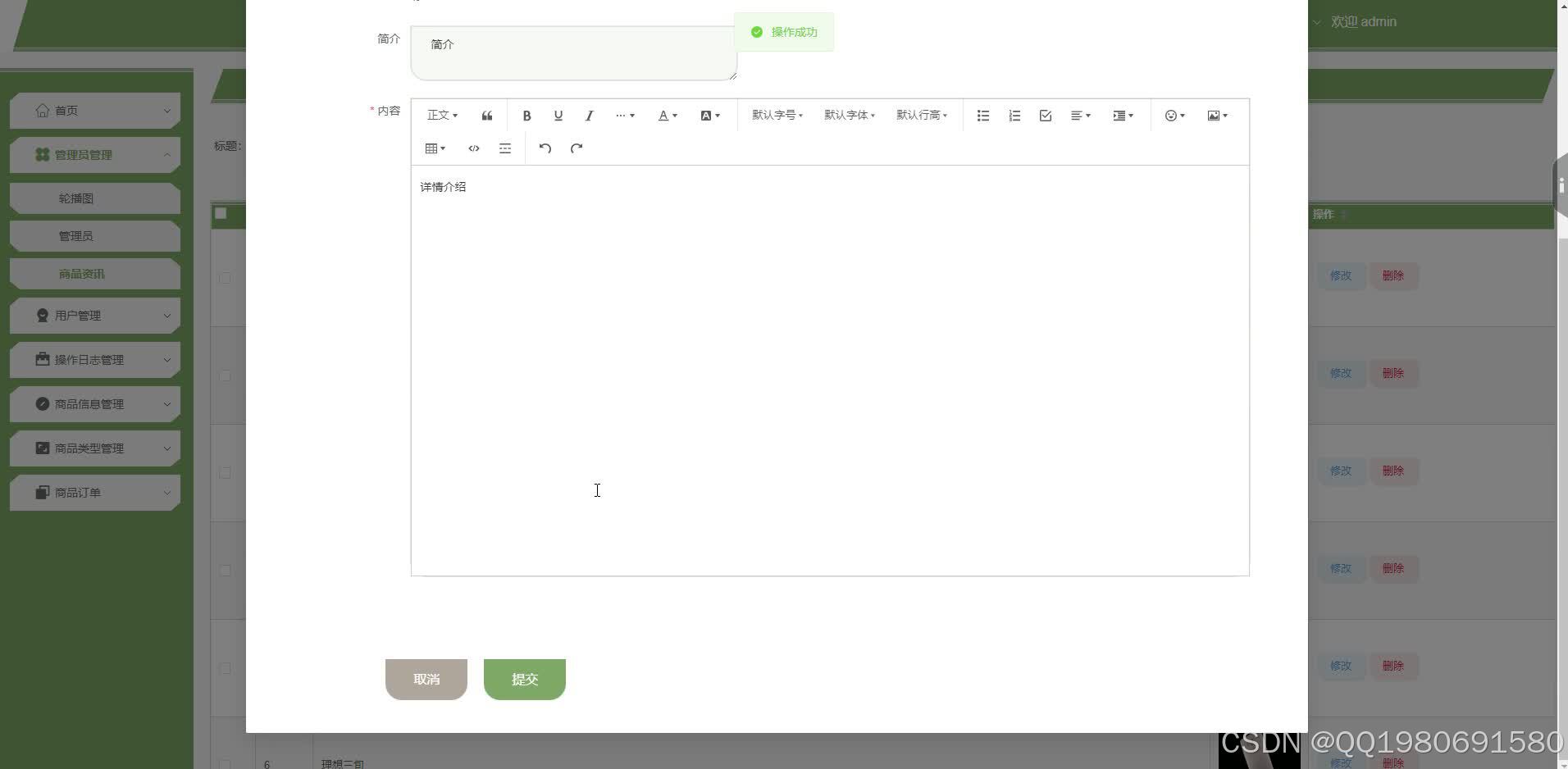
Task: Click the editor content area with 详情介绍
Action: (x=830, y=371)
